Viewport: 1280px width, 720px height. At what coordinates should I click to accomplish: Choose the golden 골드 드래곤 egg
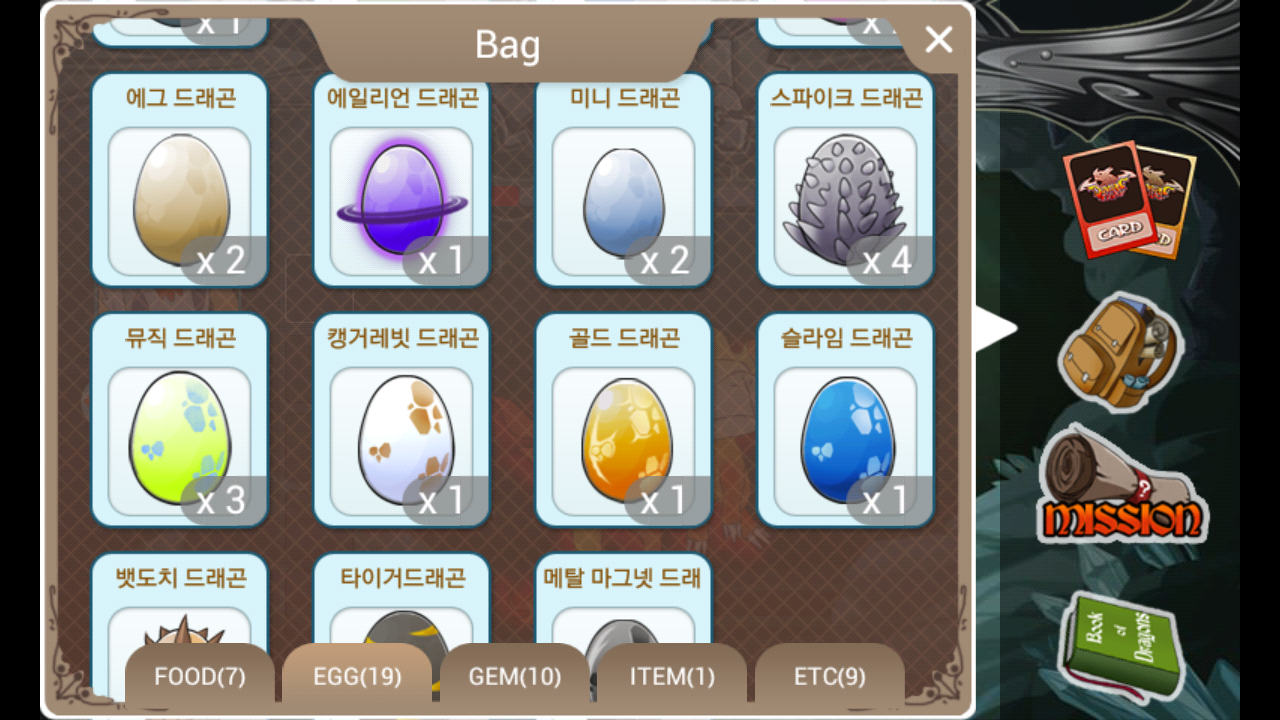point(624,421)
